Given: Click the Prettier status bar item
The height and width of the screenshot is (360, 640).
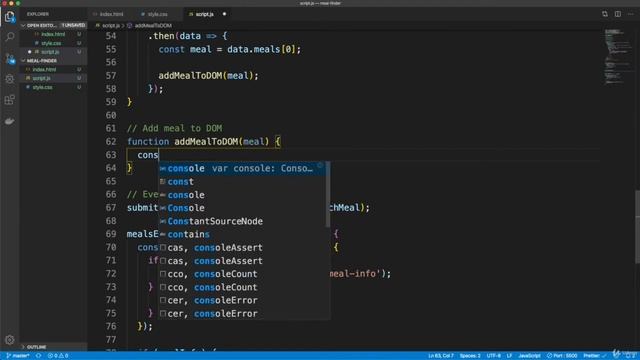Looking at the screenshot, I should 594,356.
